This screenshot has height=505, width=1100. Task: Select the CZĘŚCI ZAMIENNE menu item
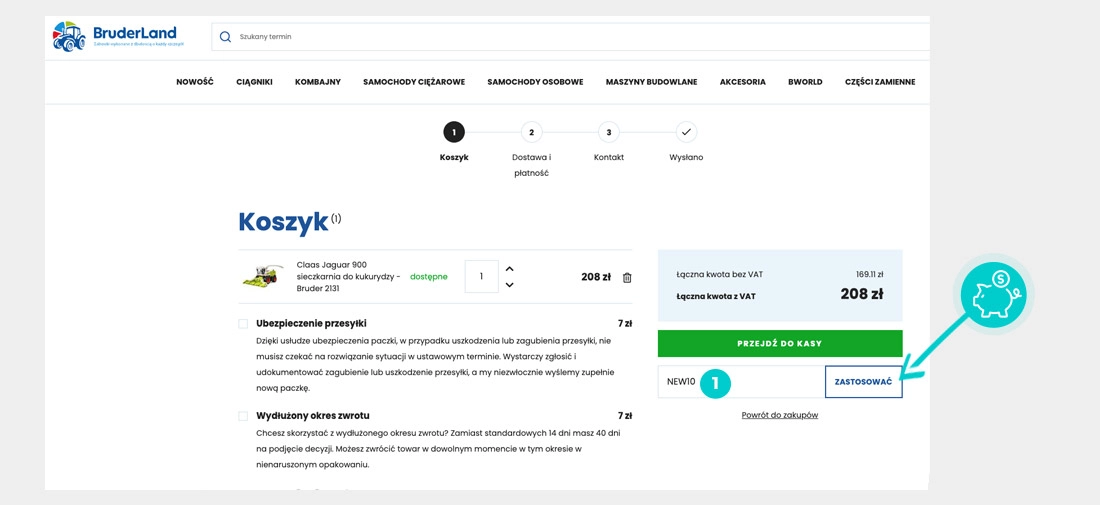(x=879, y=82)
